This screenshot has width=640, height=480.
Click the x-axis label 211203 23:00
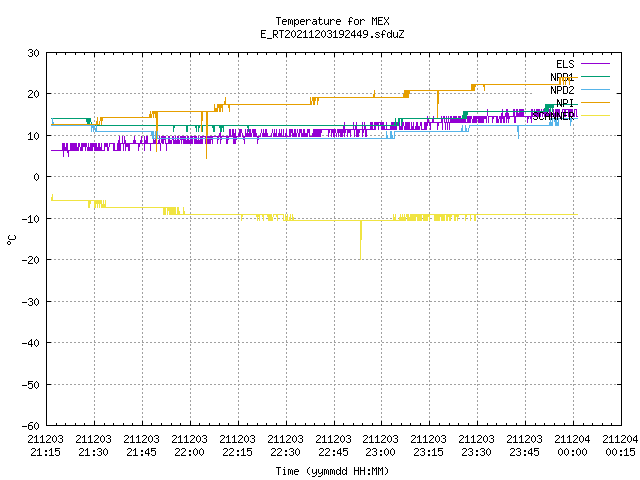[x=380, y=446]
